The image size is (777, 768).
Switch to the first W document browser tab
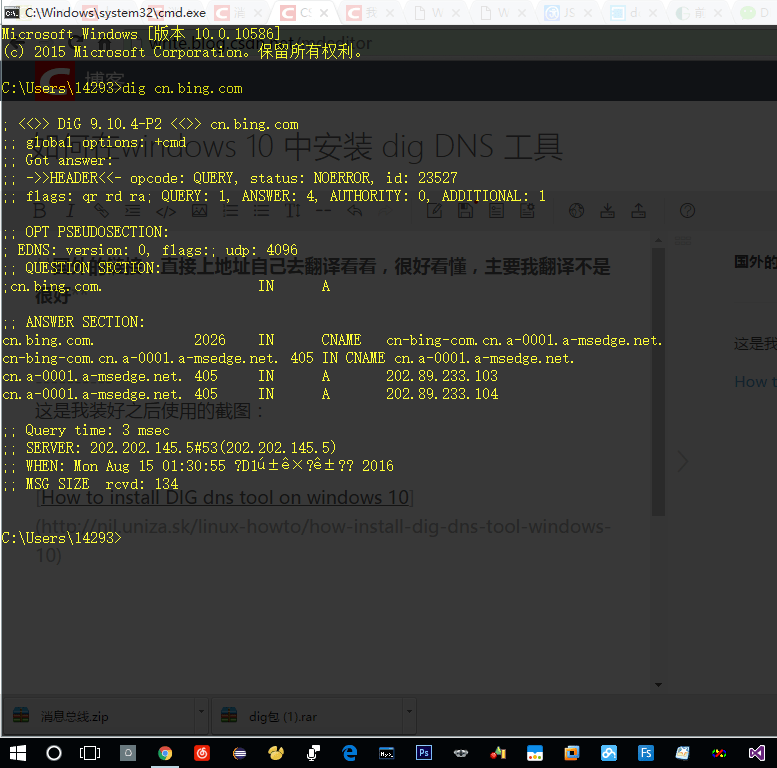pyautogui.click(x=437, y=12)
